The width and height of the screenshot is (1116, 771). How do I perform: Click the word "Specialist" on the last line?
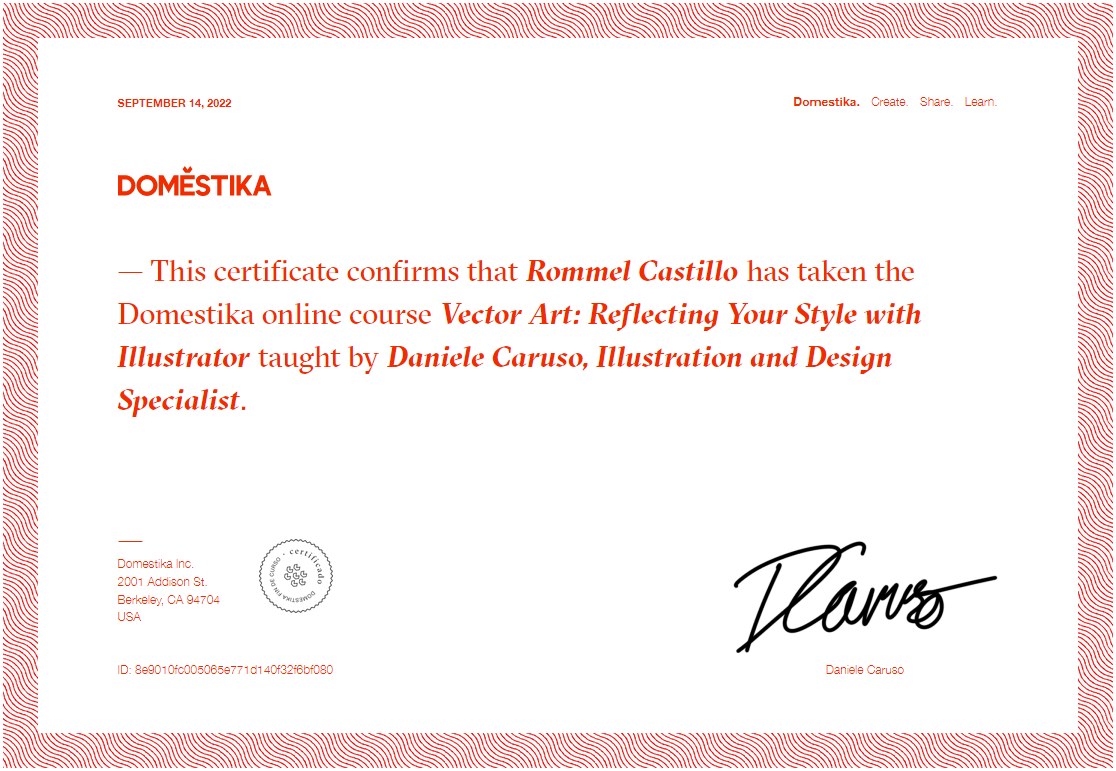pos(179,401)
